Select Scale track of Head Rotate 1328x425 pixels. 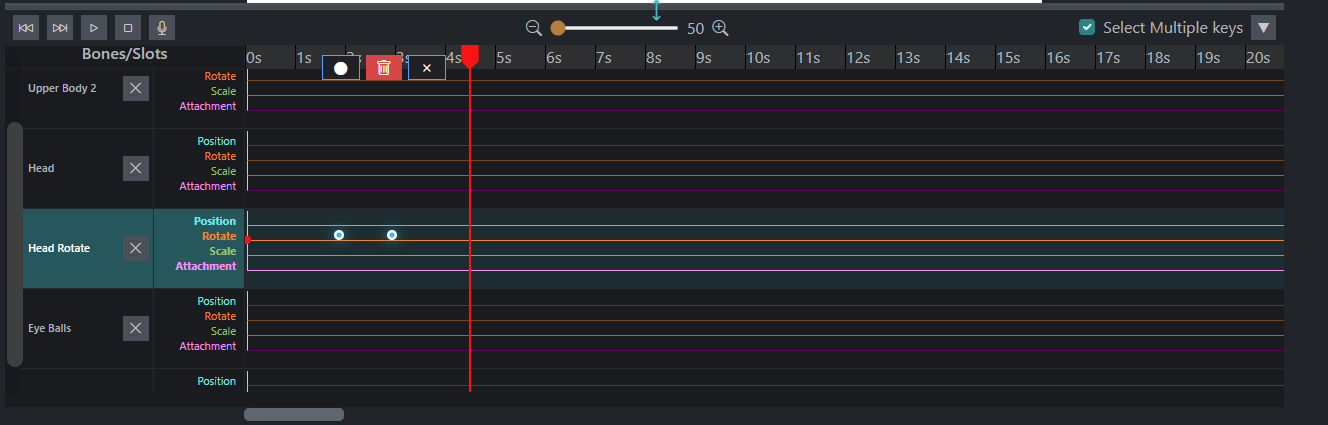point(222,251)
